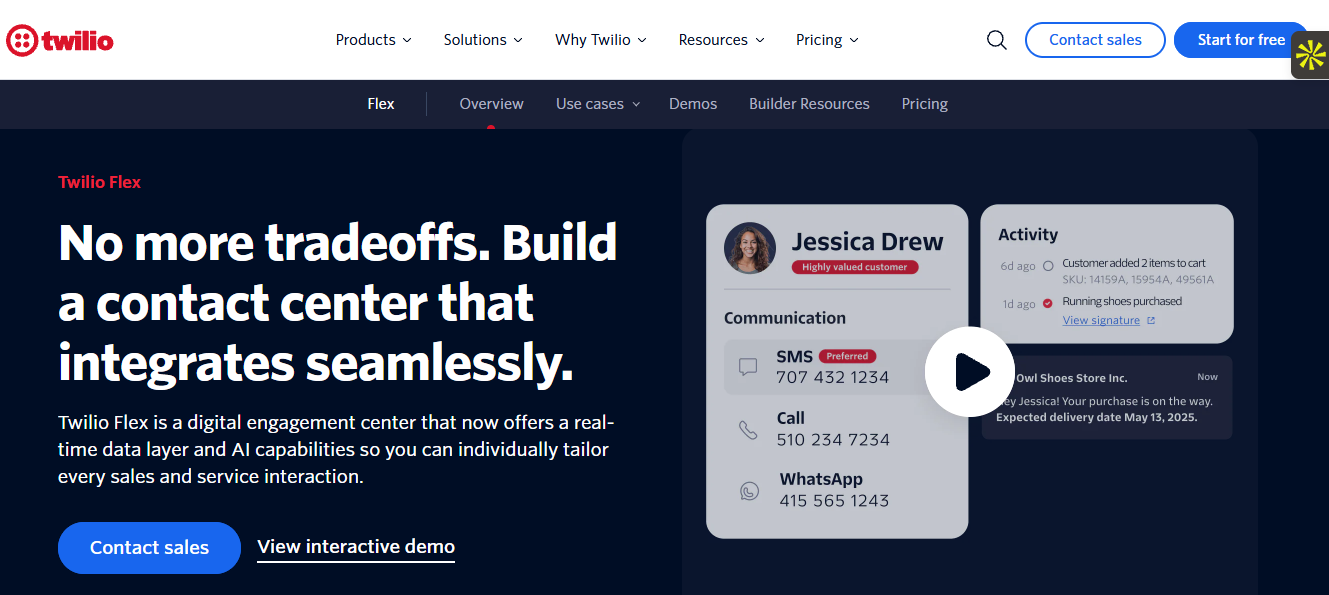
Task: Click the WhatsApp icon
Action: 749,490
